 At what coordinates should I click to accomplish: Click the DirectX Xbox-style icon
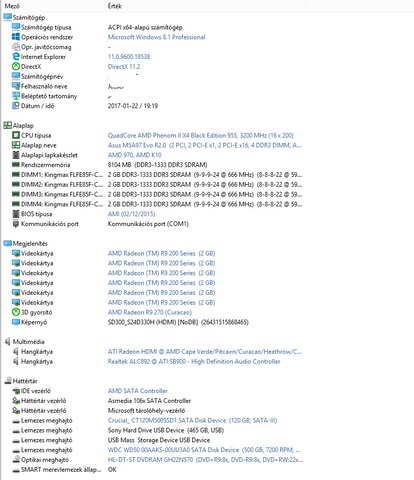16,66
